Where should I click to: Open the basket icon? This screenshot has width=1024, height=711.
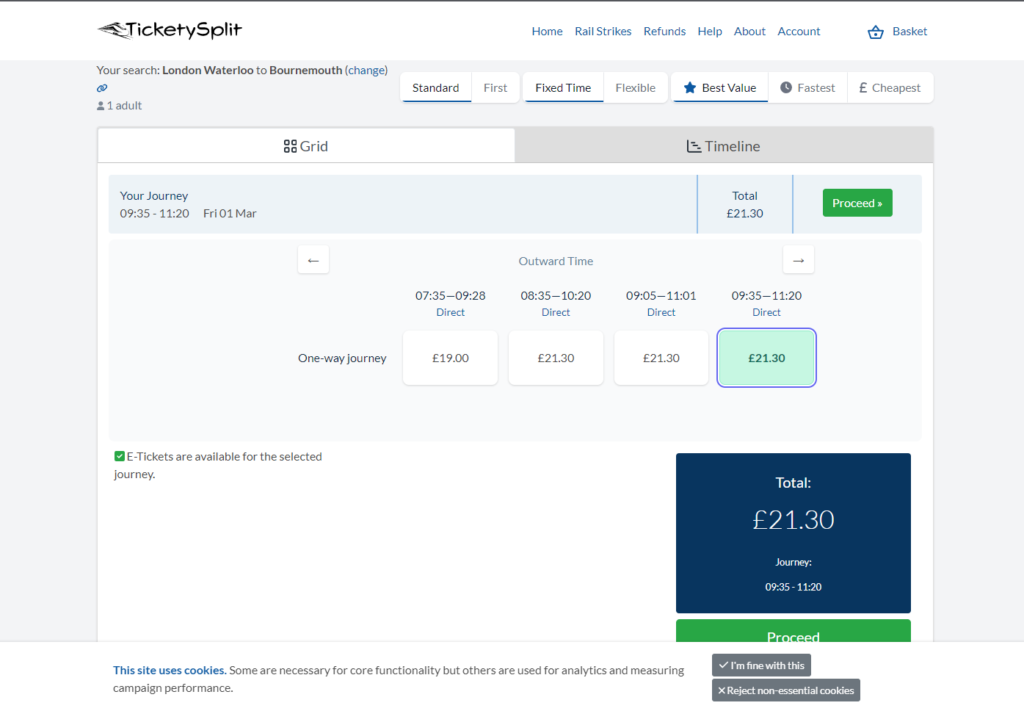coord(875,31)
